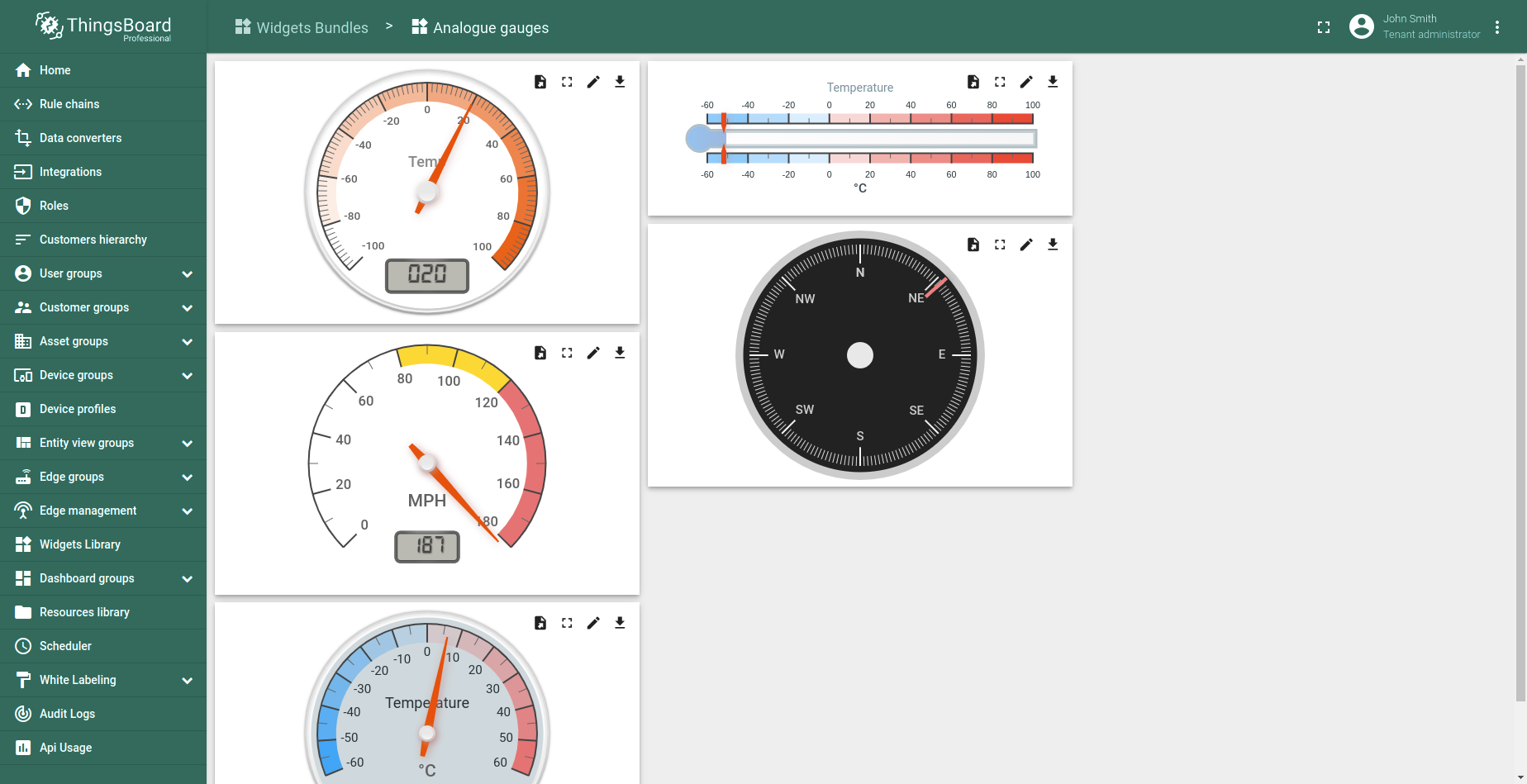Open Rule chains from the sidebar

point(69,104)
